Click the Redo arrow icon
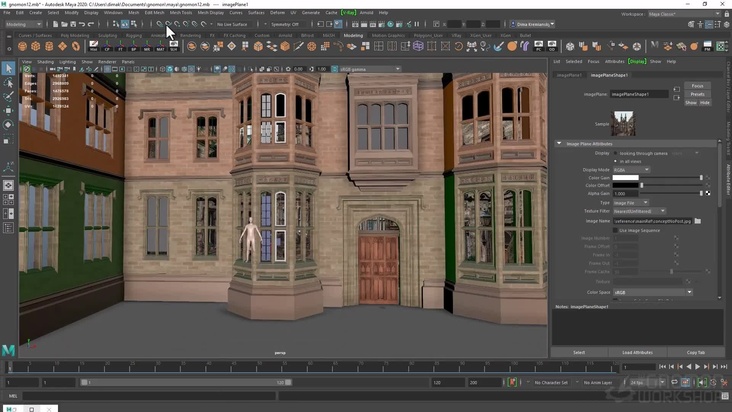Viewport: 732px width, 412px height. coord(91,24)
